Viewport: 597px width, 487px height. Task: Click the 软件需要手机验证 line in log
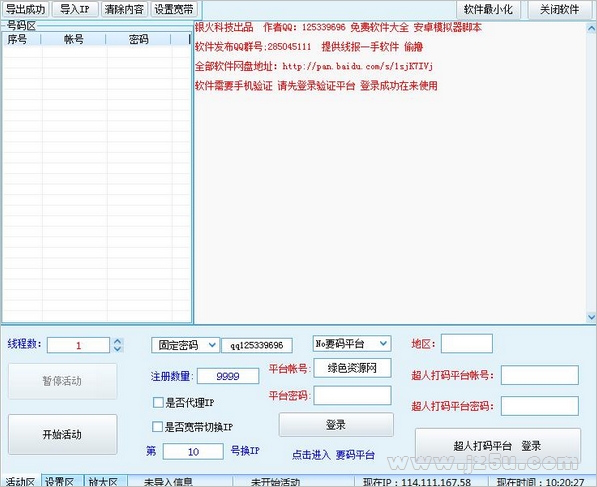click(316, 85)
